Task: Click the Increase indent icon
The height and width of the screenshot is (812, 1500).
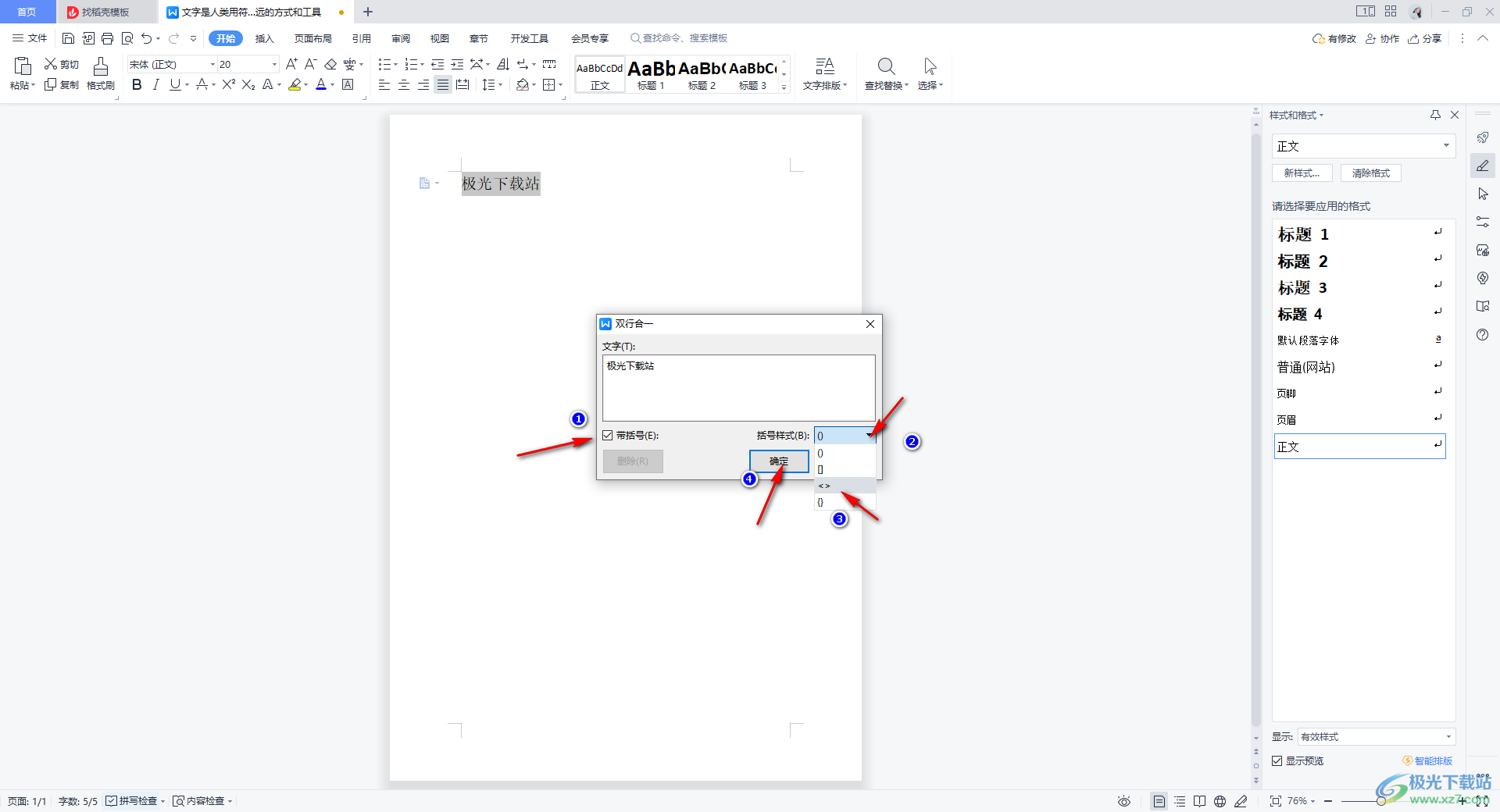Action: (457, 64)
